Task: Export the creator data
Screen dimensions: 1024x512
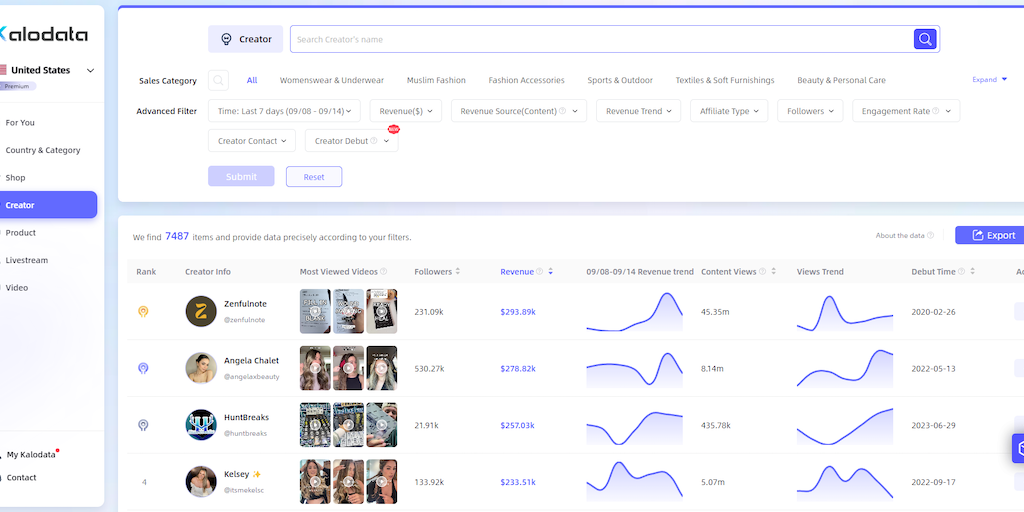Action: click(990, 235)
